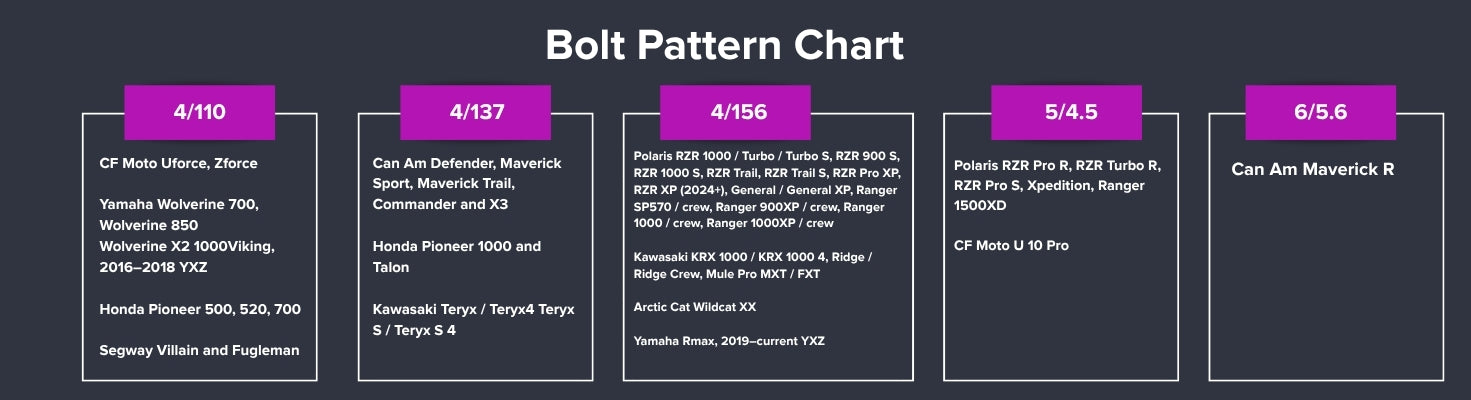This screenshot has width=1471, height=400.
Task: Click Honda Pioneer 500, 520, 700 entry
Action: (199, 309)
